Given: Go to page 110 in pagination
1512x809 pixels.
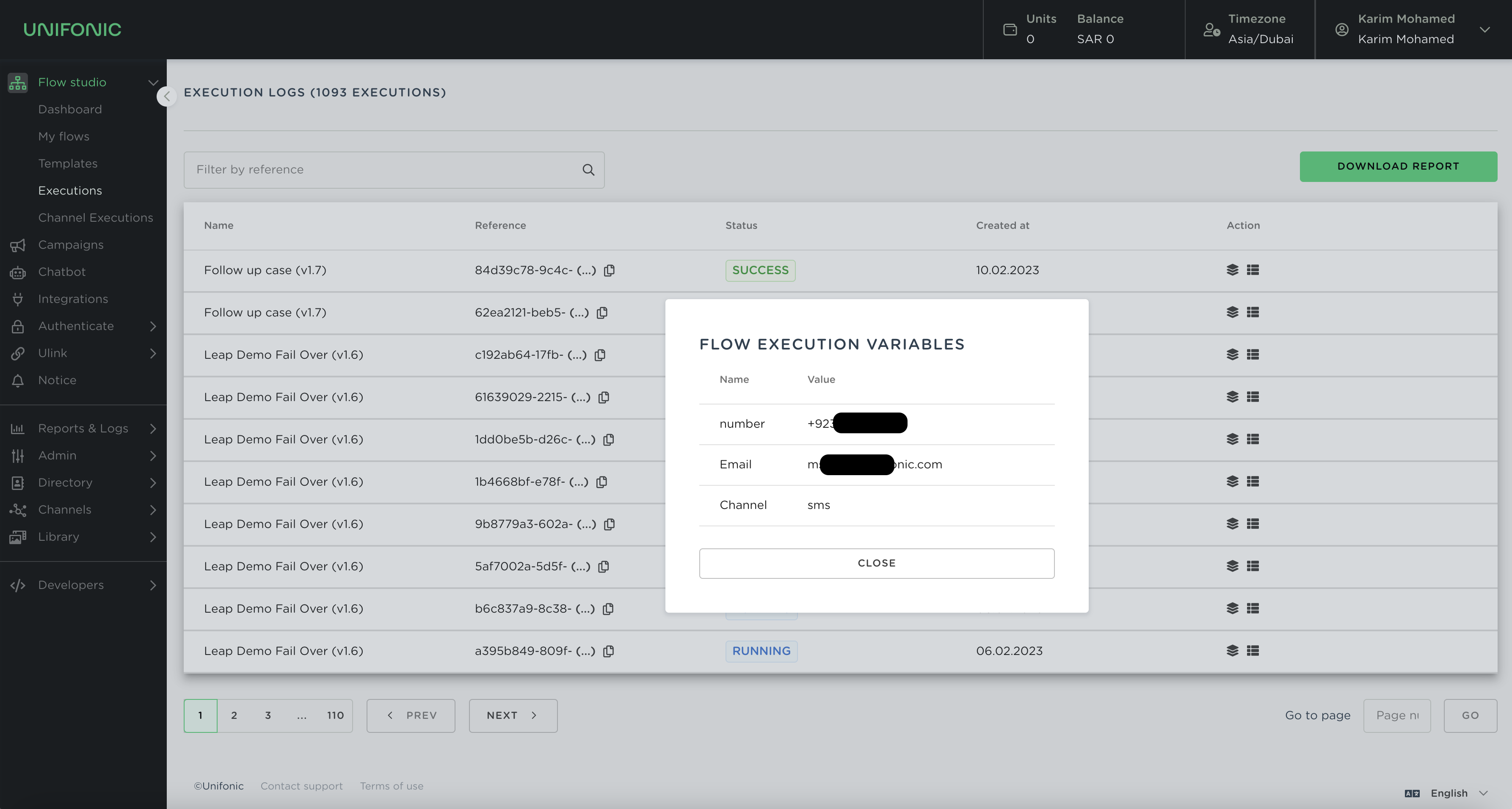Looking at the screenshot, I should click(x=335, y=715).
